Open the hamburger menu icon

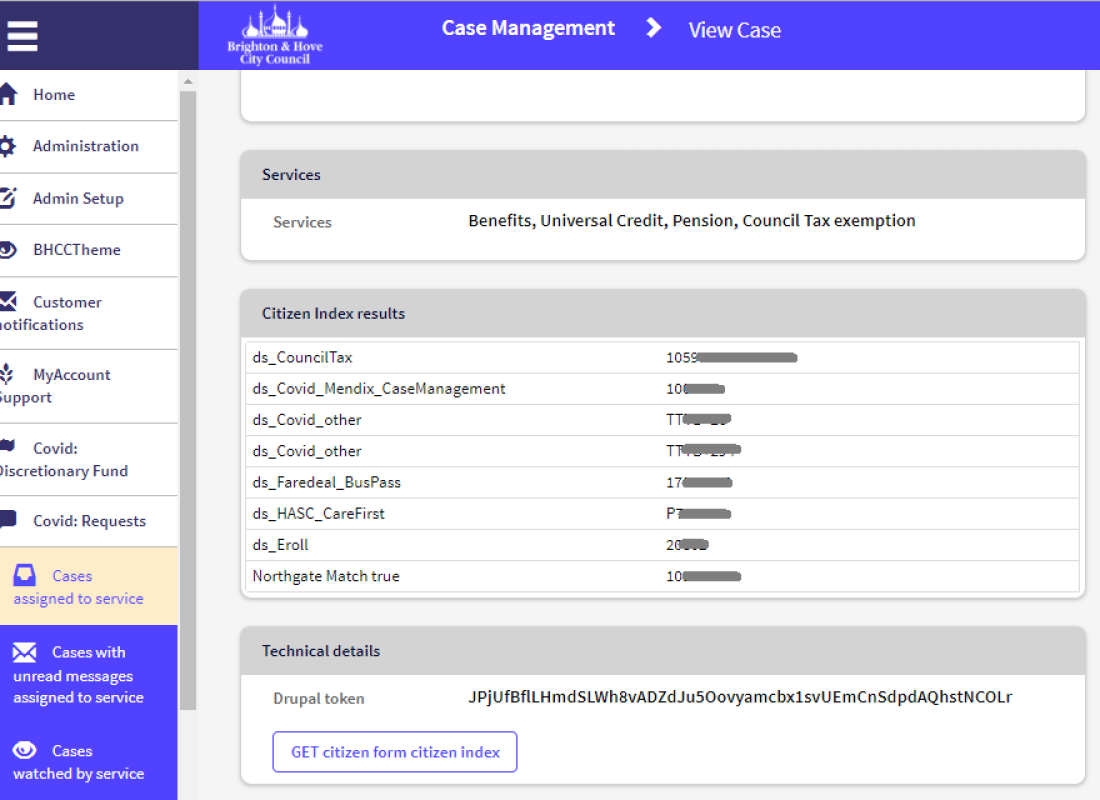tap(22, 36)
